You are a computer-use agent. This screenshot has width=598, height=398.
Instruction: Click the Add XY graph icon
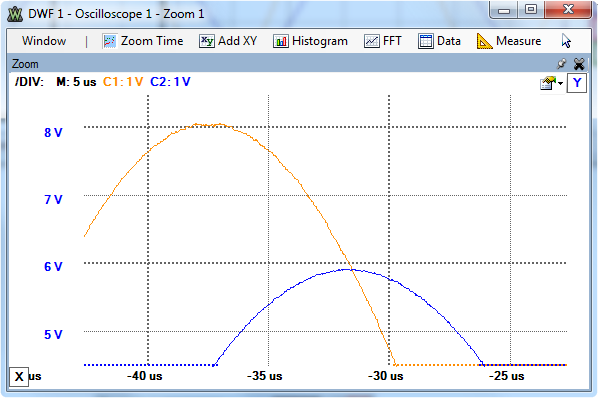[207, 41]
